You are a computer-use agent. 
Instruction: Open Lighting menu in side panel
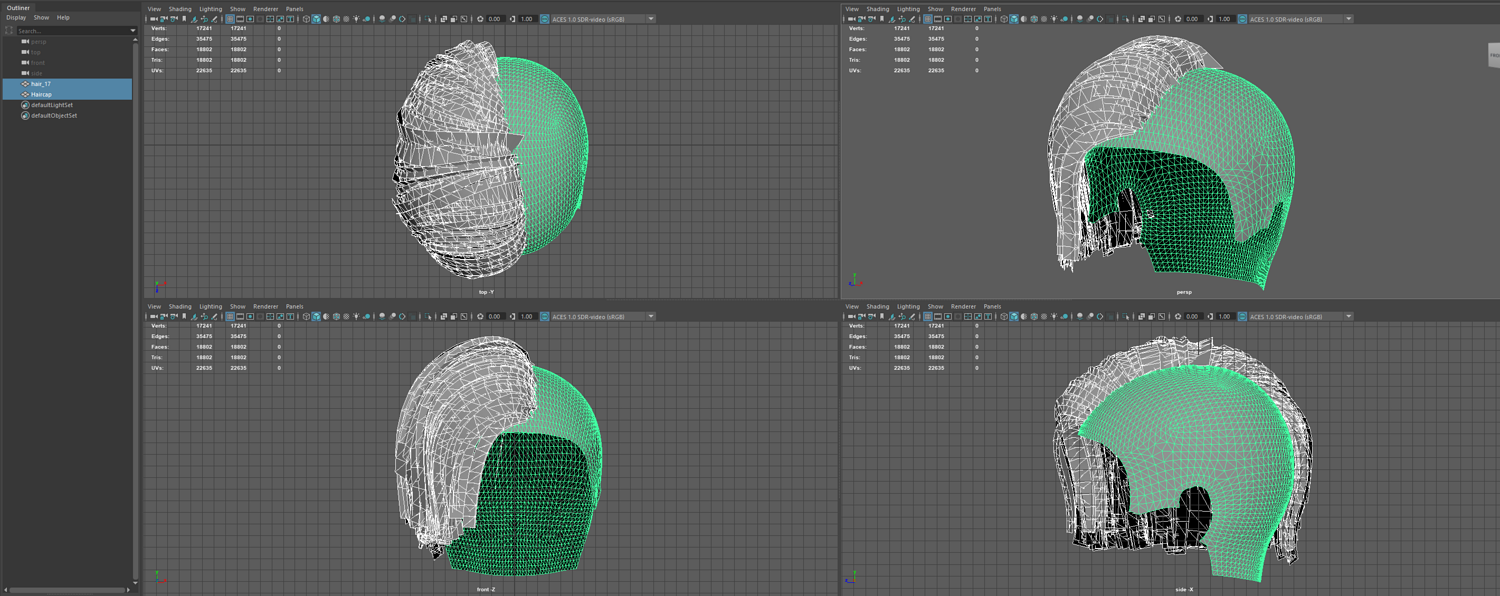pyautogui.click(x=908, y=307)
